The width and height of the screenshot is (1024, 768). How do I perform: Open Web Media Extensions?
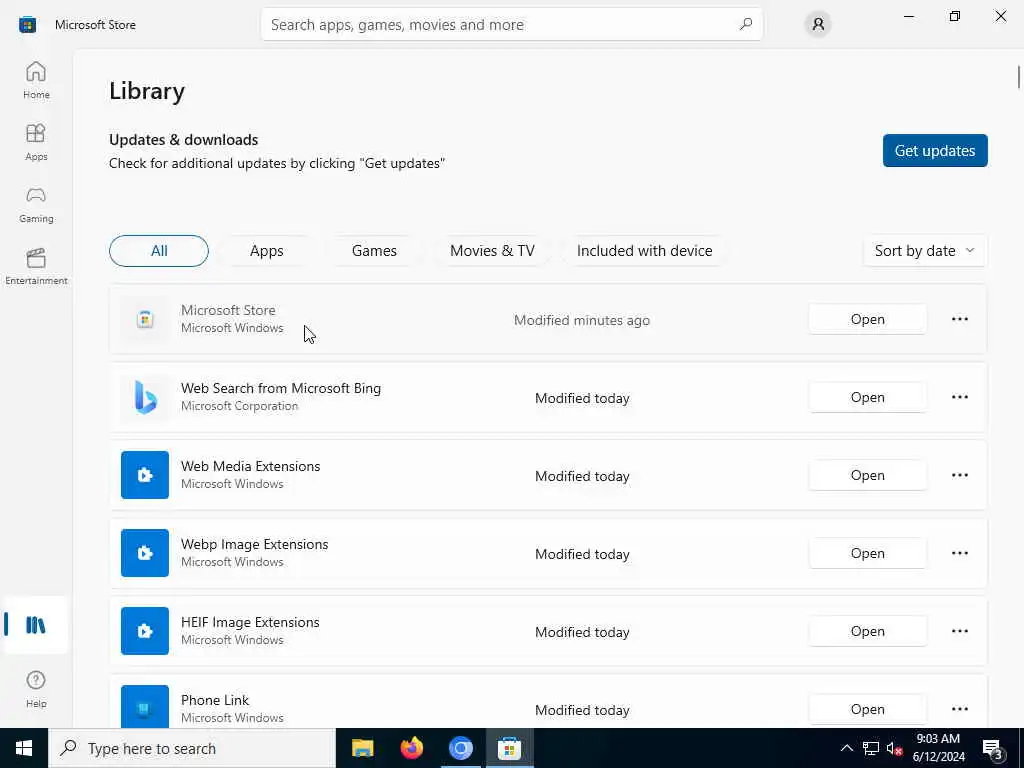coord(867,475)
